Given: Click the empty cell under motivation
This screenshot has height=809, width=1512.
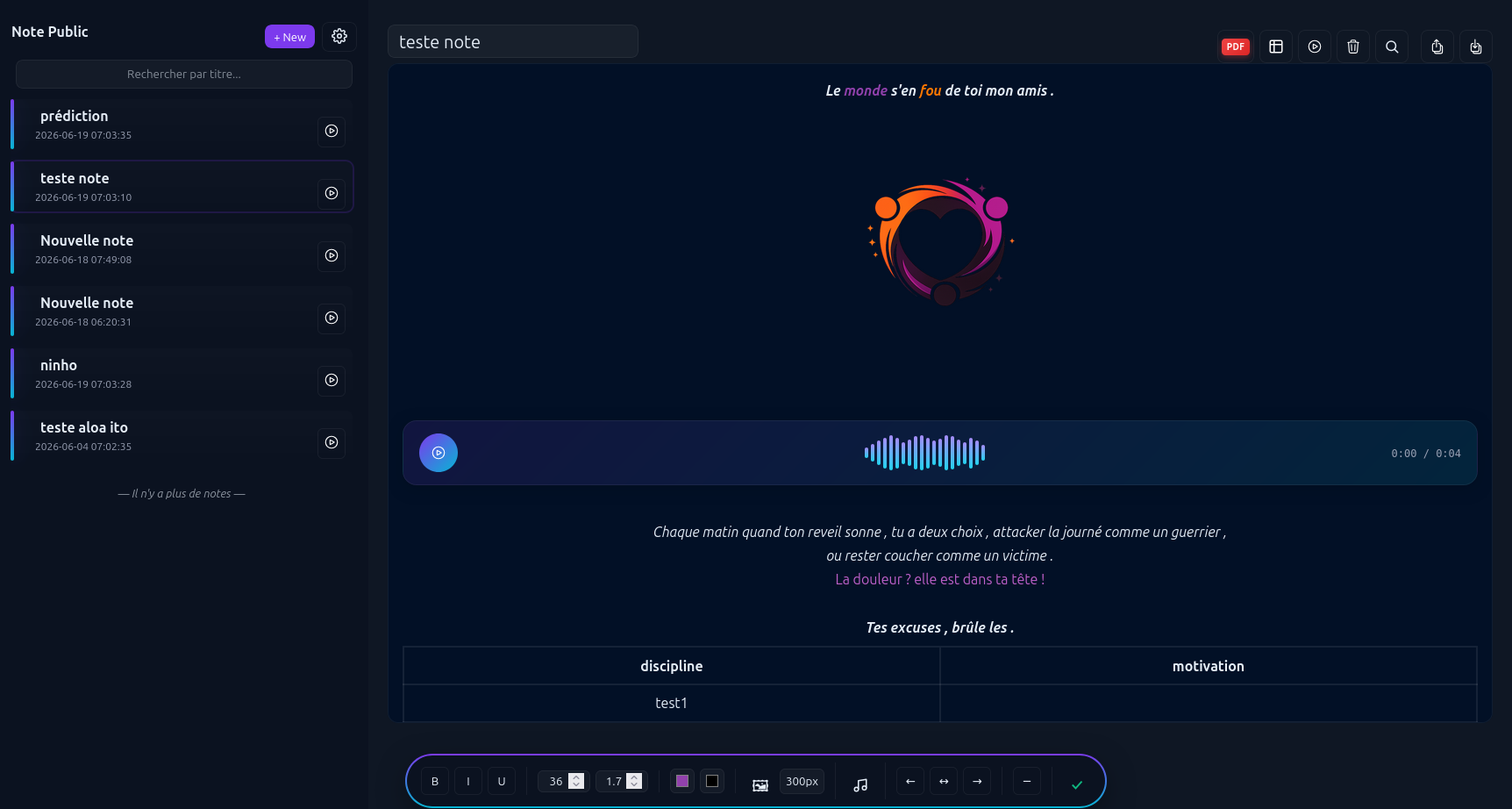Looking at the screenshot, I should pyautogui.click(x=1209, y=703).
